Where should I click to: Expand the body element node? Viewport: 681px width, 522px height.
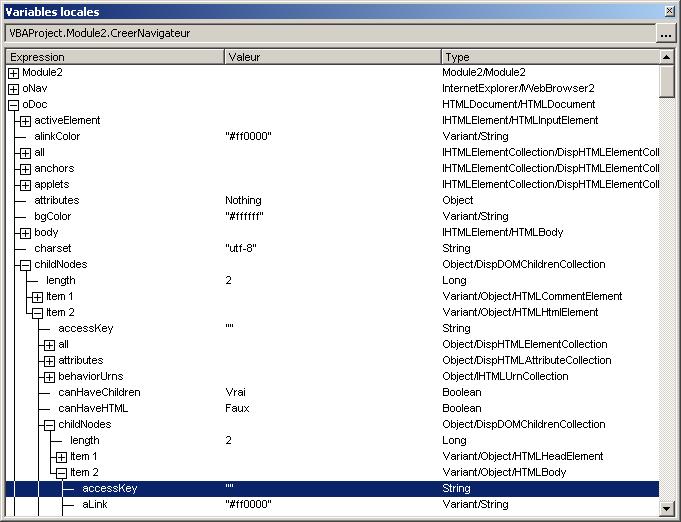click(25, 233)
